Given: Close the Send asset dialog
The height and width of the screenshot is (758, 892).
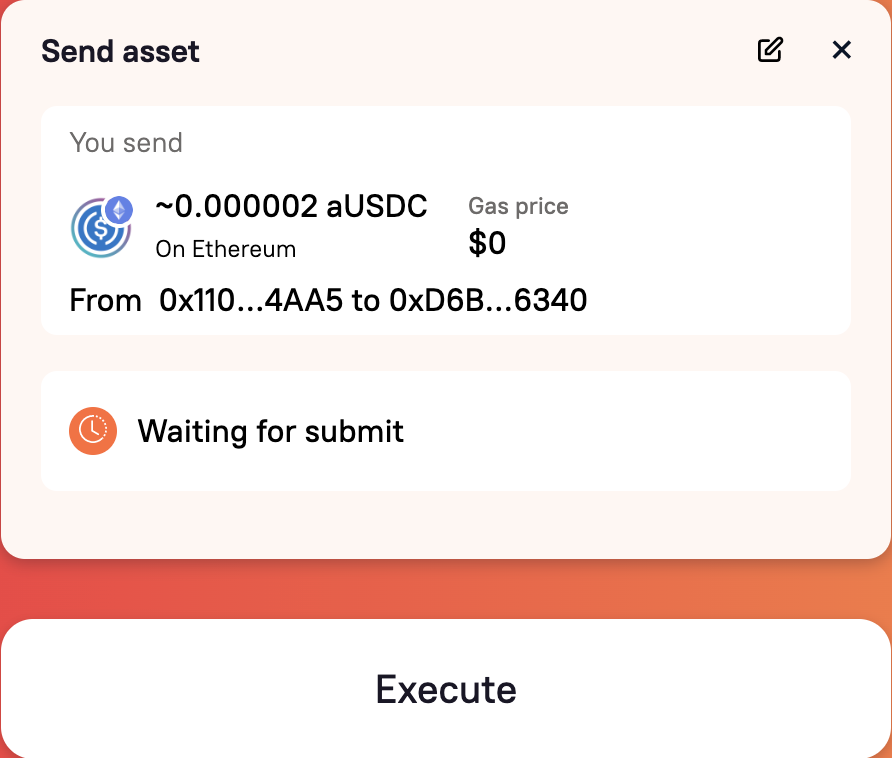Looking at the screenshot, I should tap(841, 50).
